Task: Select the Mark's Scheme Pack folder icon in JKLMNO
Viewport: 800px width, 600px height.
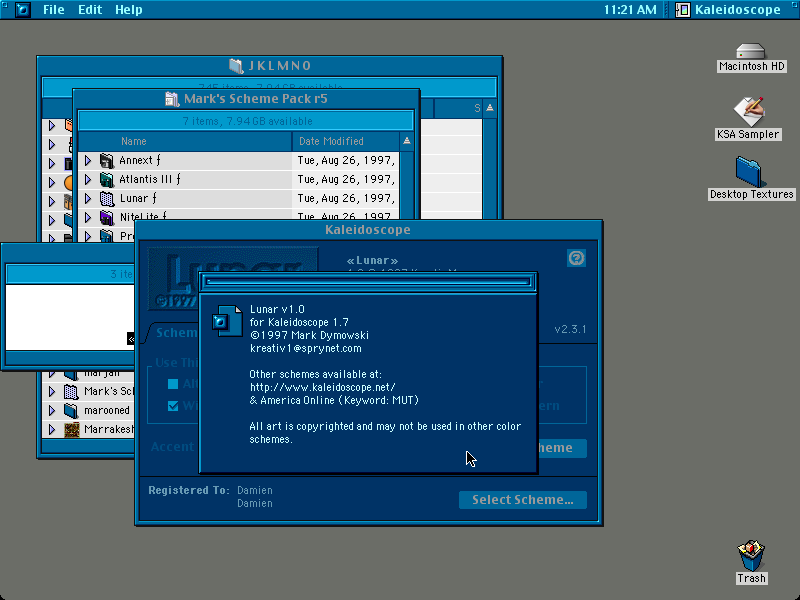Action: click(x=71, y=392)
